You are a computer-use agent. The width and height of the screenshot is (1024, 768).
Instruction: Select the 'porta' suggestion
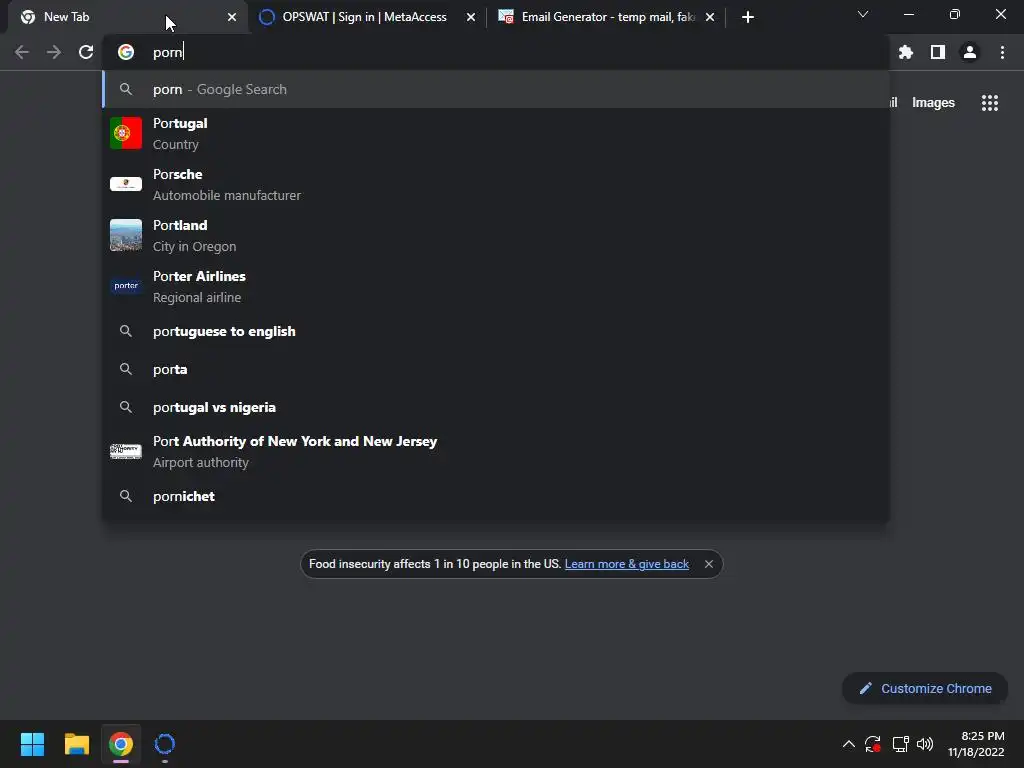[496, 369]
